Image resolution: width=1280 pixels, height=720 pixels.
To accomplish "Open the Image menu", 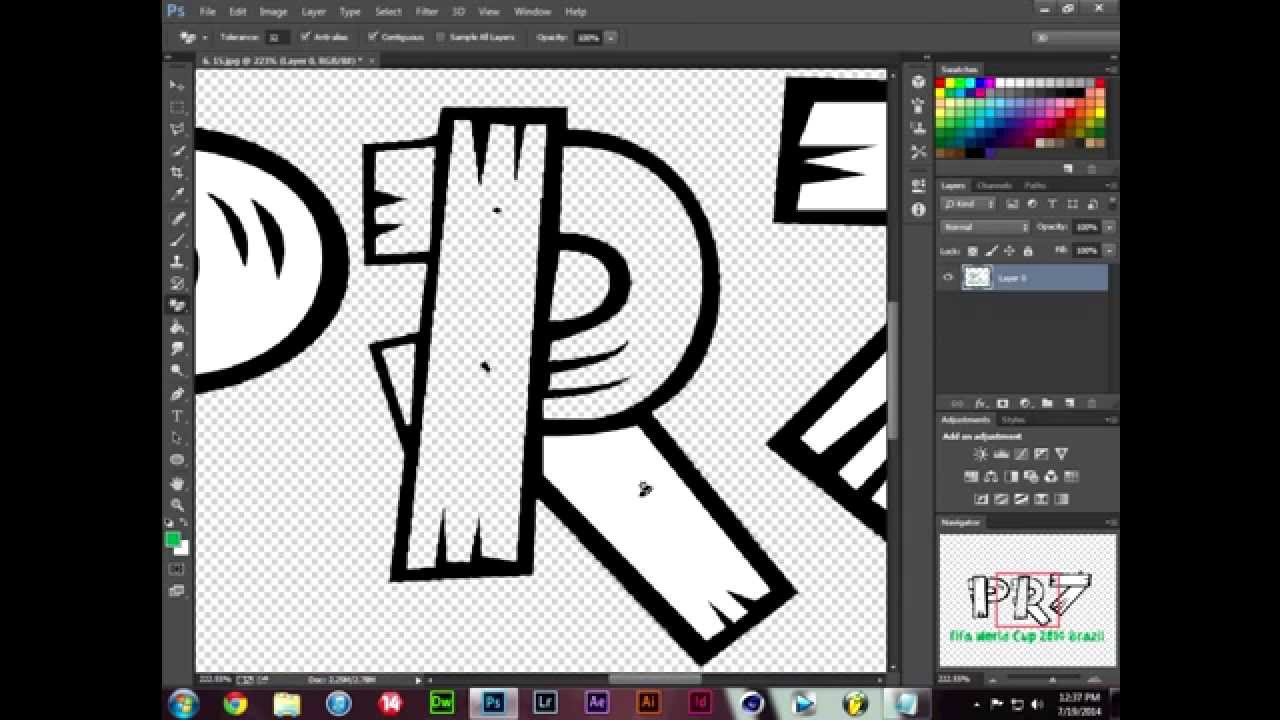I will pos(273,12).
